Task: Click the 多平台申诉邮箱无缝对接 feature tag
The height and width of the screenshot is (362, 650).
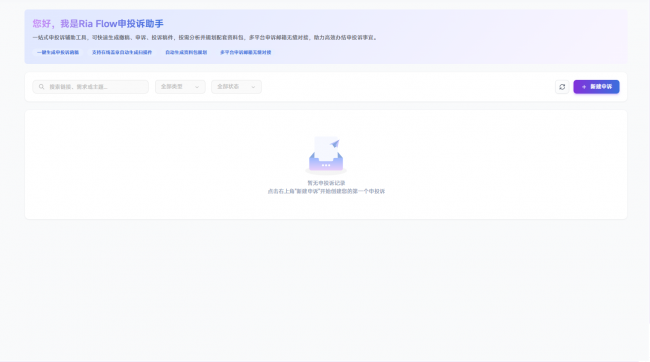Action: (x=245, y=52)
